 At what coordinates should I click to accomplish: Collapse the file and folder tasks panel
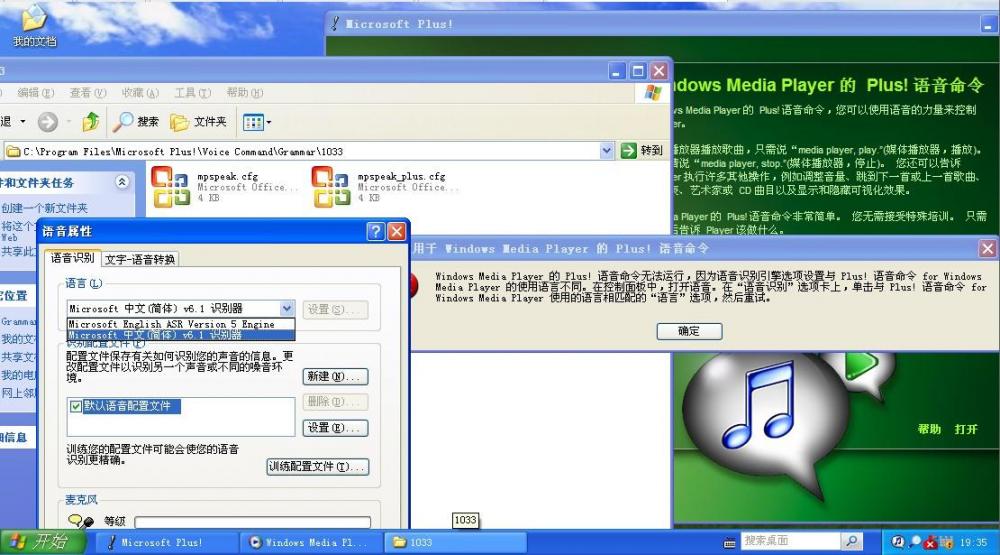tap(122, 183)
